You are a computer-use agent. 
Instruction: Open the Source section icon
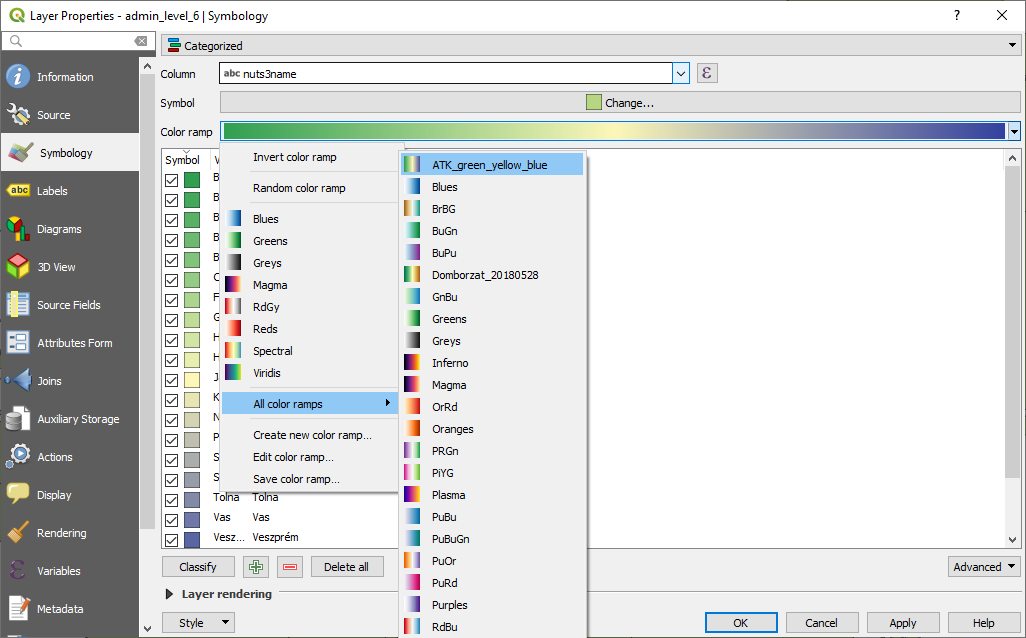(x=18, y=115)
